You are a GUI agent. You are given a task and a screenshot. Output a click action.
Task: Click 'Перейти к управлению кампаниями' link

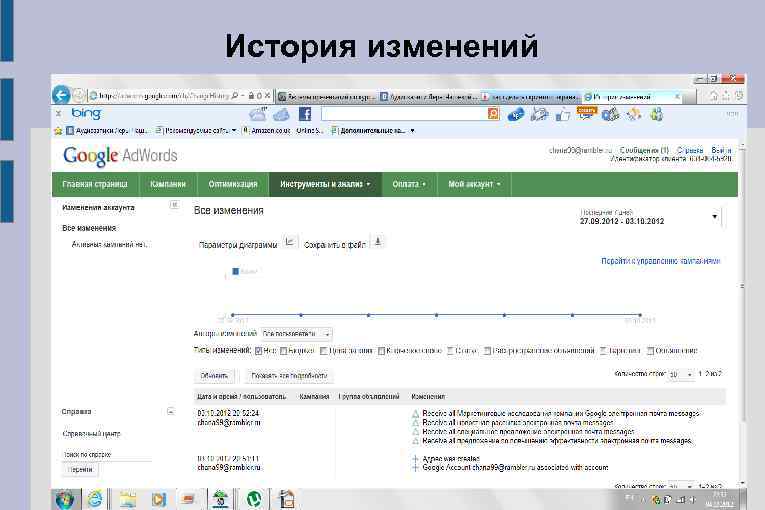point(661,261)
